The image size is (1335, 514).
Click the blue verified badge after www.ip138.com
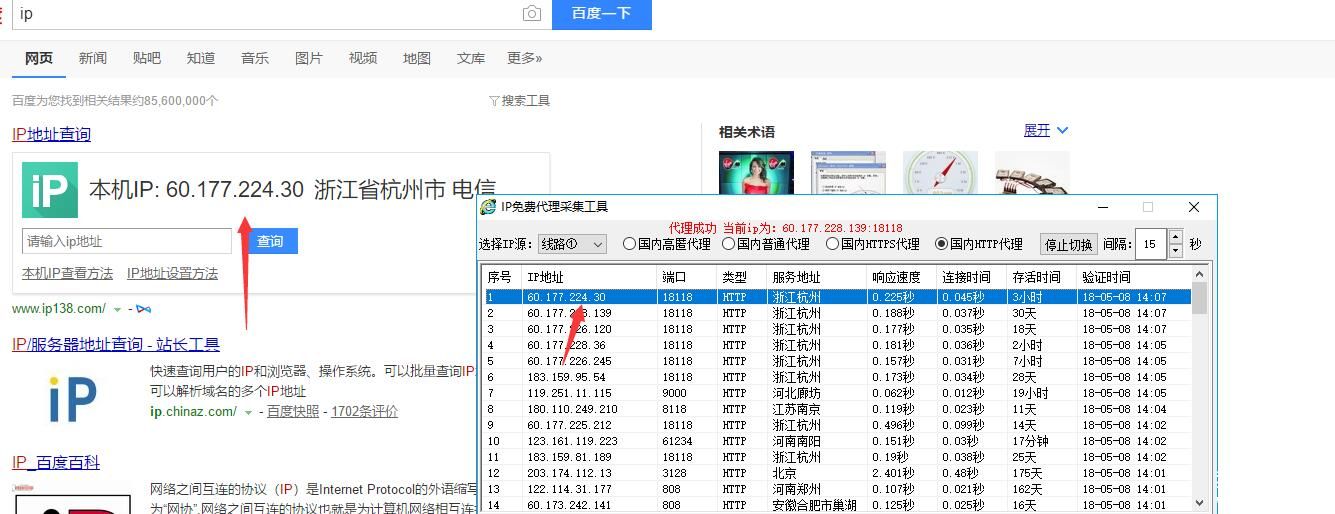pyautogui.click(x=143, y=309)
